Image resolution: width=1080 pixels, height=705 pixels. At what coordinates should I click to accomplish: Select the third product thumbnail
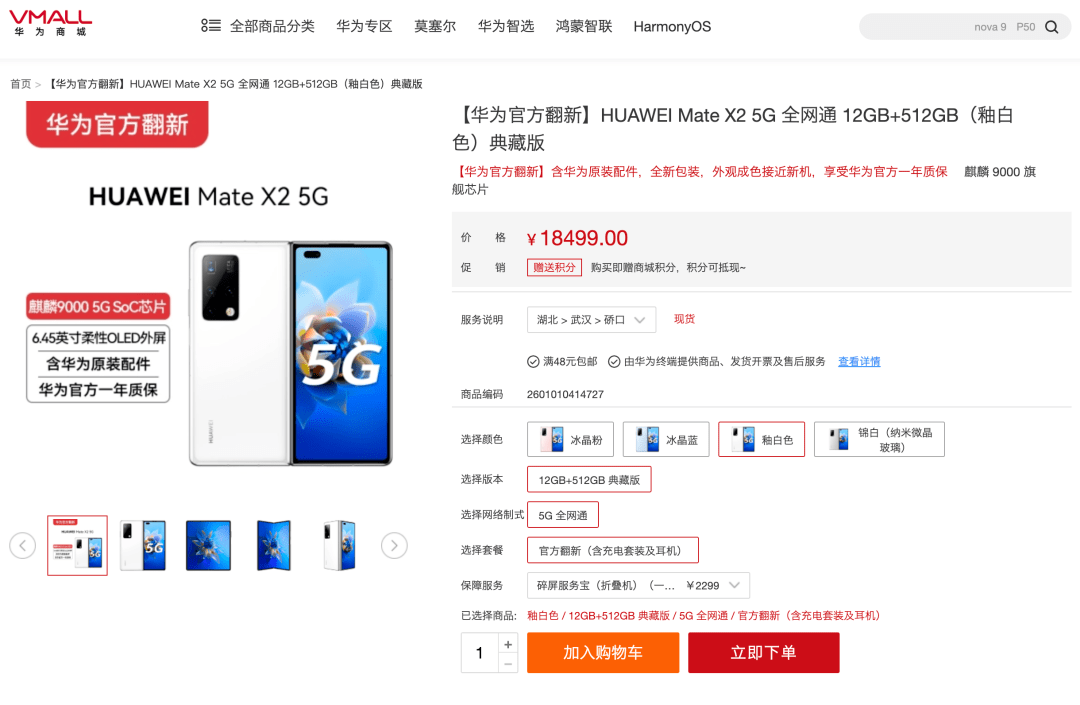click(208, 545)
